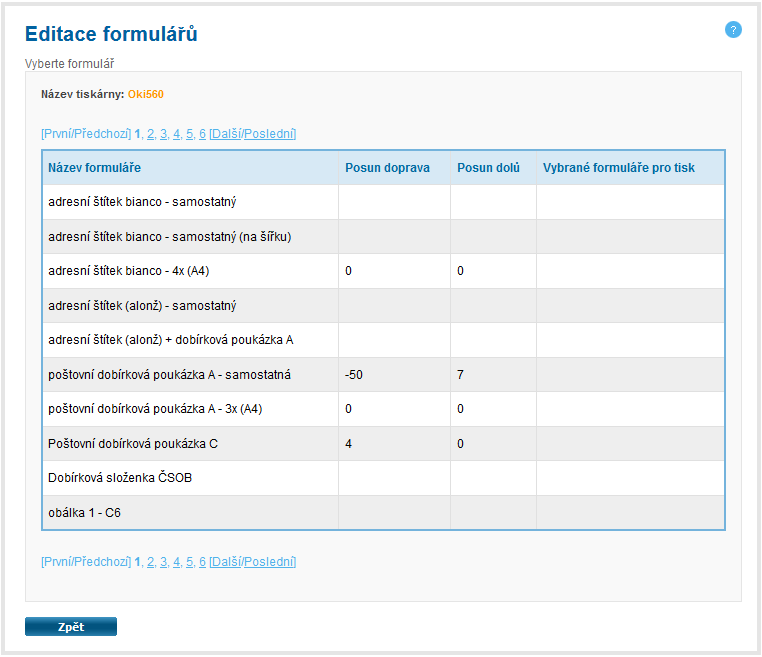Go to page 2 above the table
Screen dimensions: 762x657
pyautogui.click(x=150, y=134)
